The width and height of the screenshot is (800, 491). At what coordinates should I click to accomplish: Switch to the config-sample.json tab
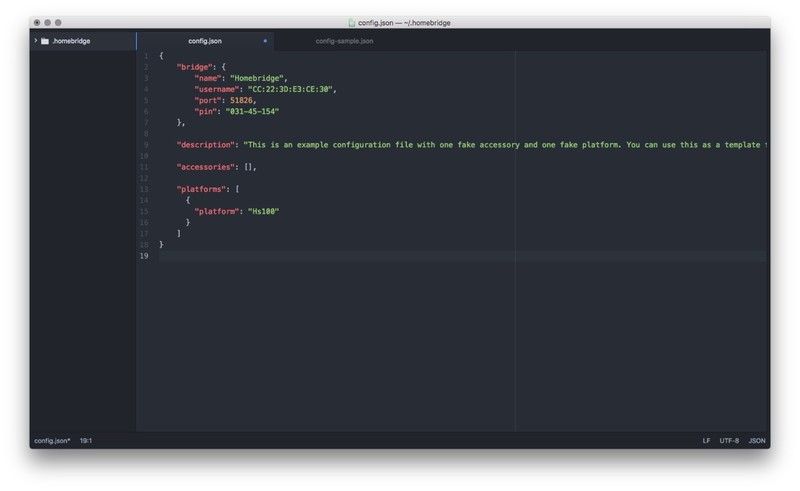click(x=344, y=41)
